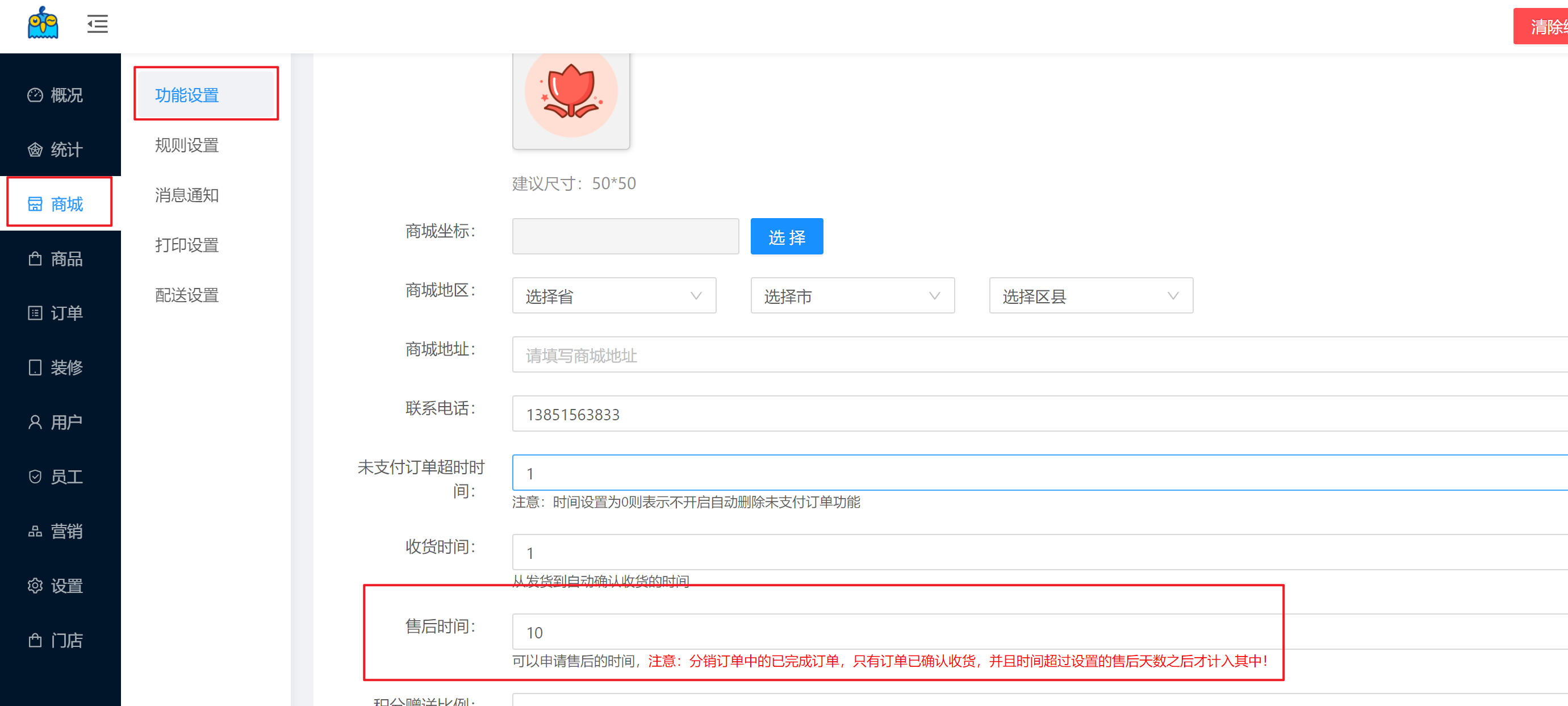Click the red 清除 button at top right

coord(1542,26)
